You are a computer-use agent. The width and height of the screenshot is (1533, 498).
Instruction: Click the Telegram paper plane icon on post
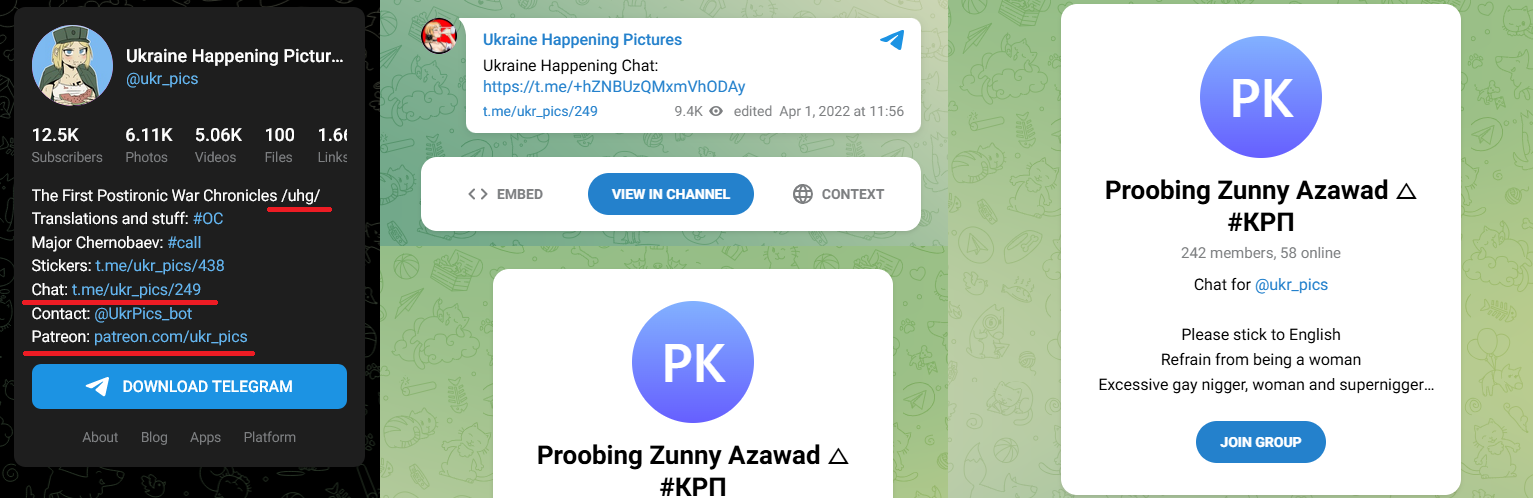892,40
